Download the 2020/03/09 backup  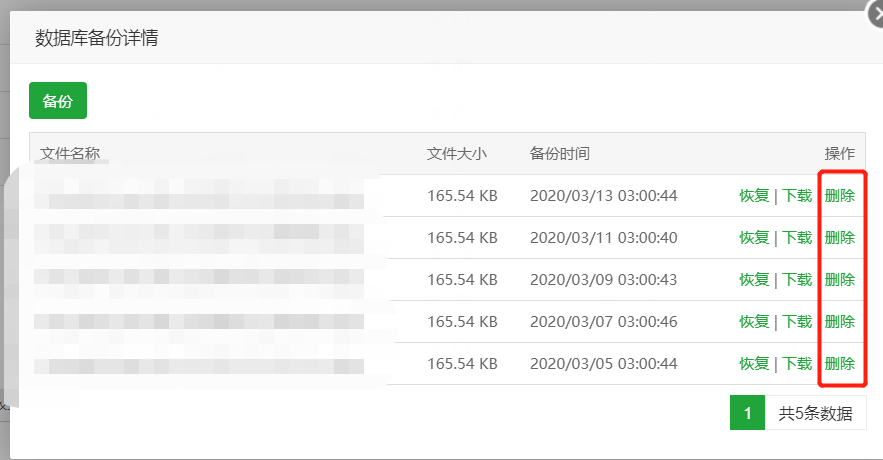pyautogui.click(x=797, y=280)
